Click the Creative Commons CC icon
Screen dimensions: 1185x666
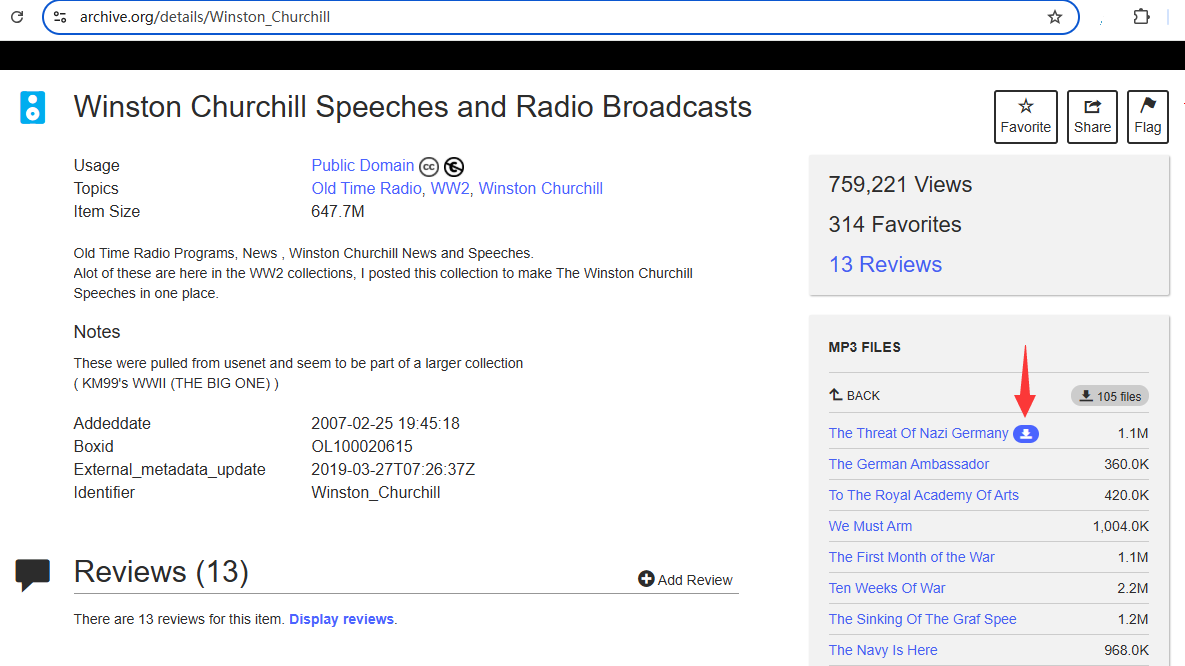point(429,166)
